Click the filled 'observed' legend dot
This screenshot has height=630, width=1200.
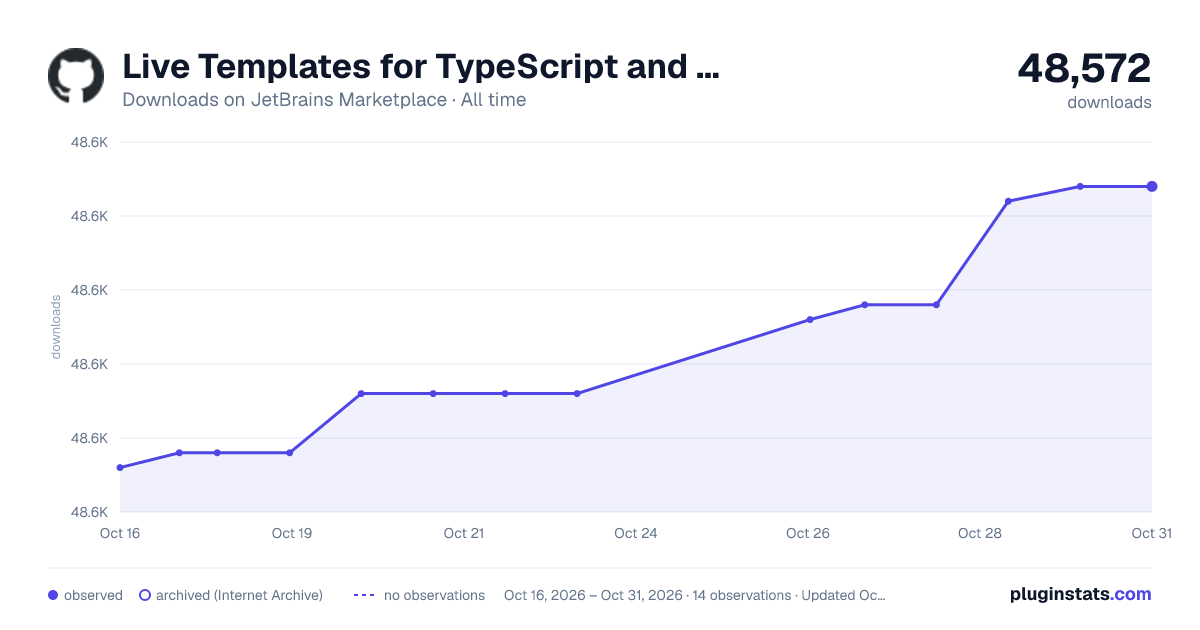(x=53, y=595)
